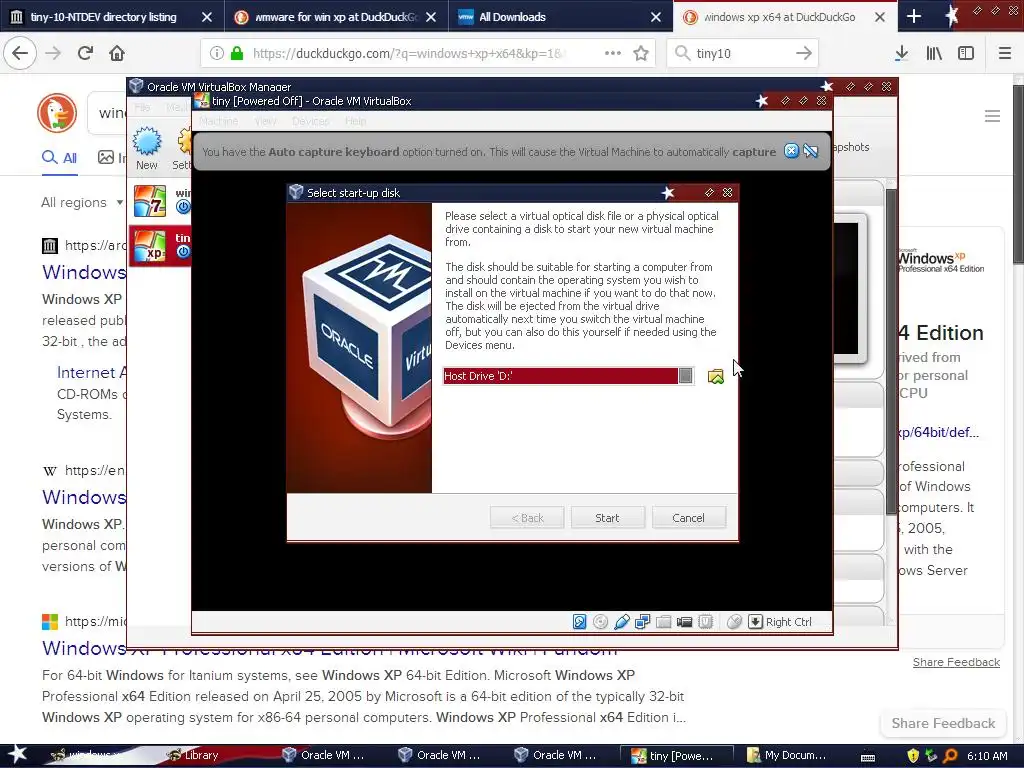Screen dimensions: 1024x768
Task: Open page actions three-dot menu
Action: [x=613, y=53]
